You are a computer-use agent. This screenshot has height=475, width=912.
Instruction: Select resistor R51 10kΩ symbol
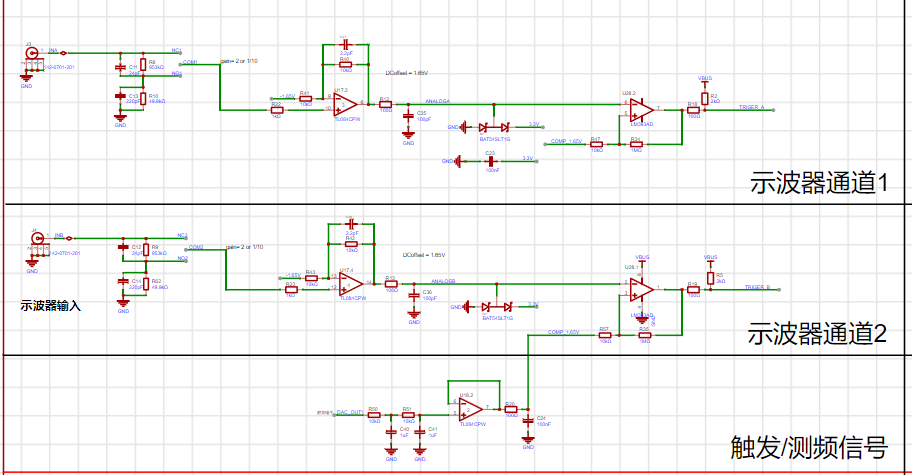tap(408, 415)
